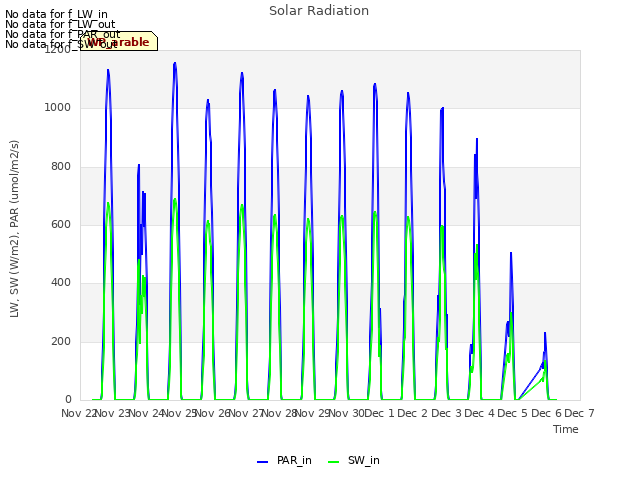Image resolution: width=640 pixels, height=480 pixels.
Task: Click the 0 y-axis tick label
Action: (x=68, y=400)
